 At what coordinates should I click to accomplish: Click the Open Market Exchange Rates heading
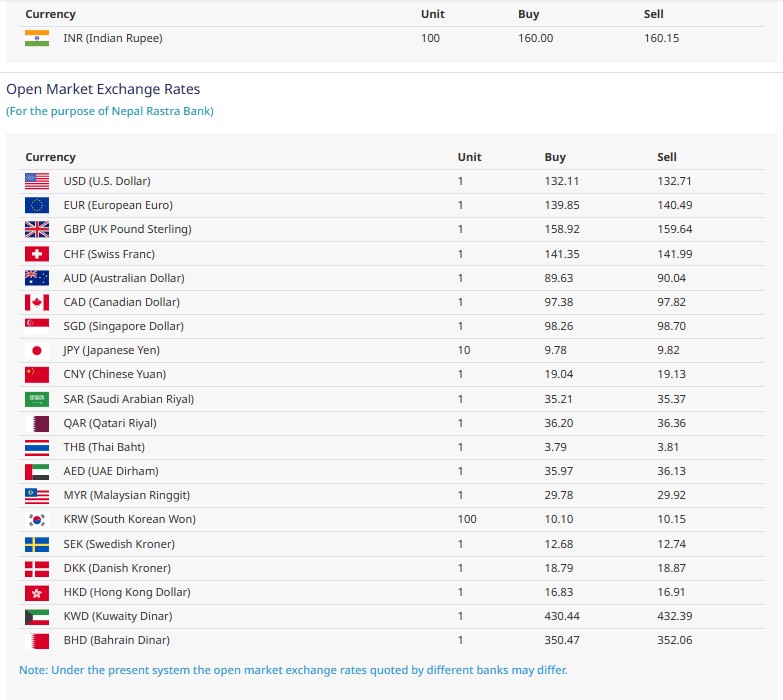[x=103, y=89]
